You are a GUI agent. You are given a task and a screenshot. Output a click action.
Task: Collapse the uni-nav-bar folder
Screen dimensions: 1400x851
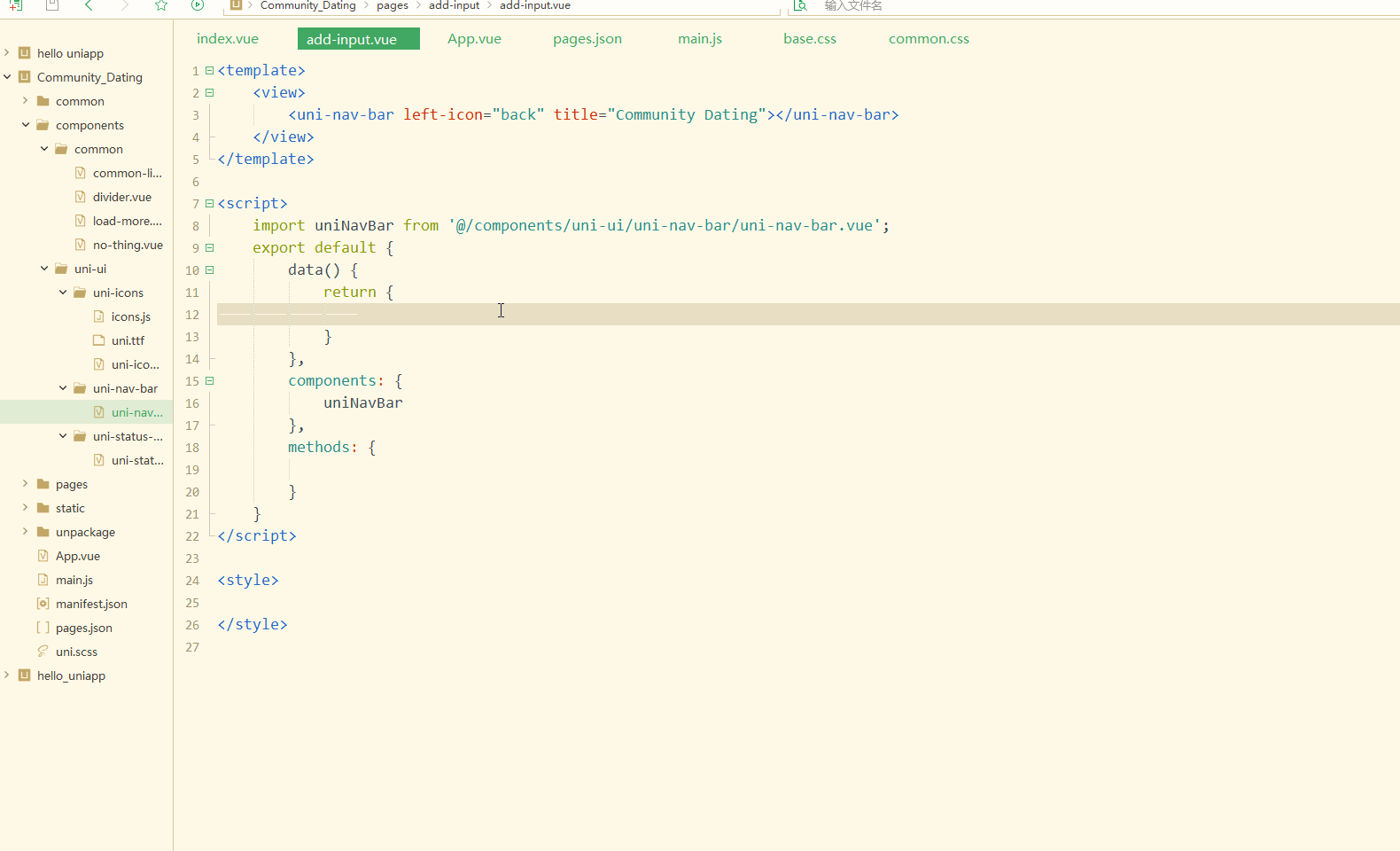pyautogui.click(x=63, y=387)
